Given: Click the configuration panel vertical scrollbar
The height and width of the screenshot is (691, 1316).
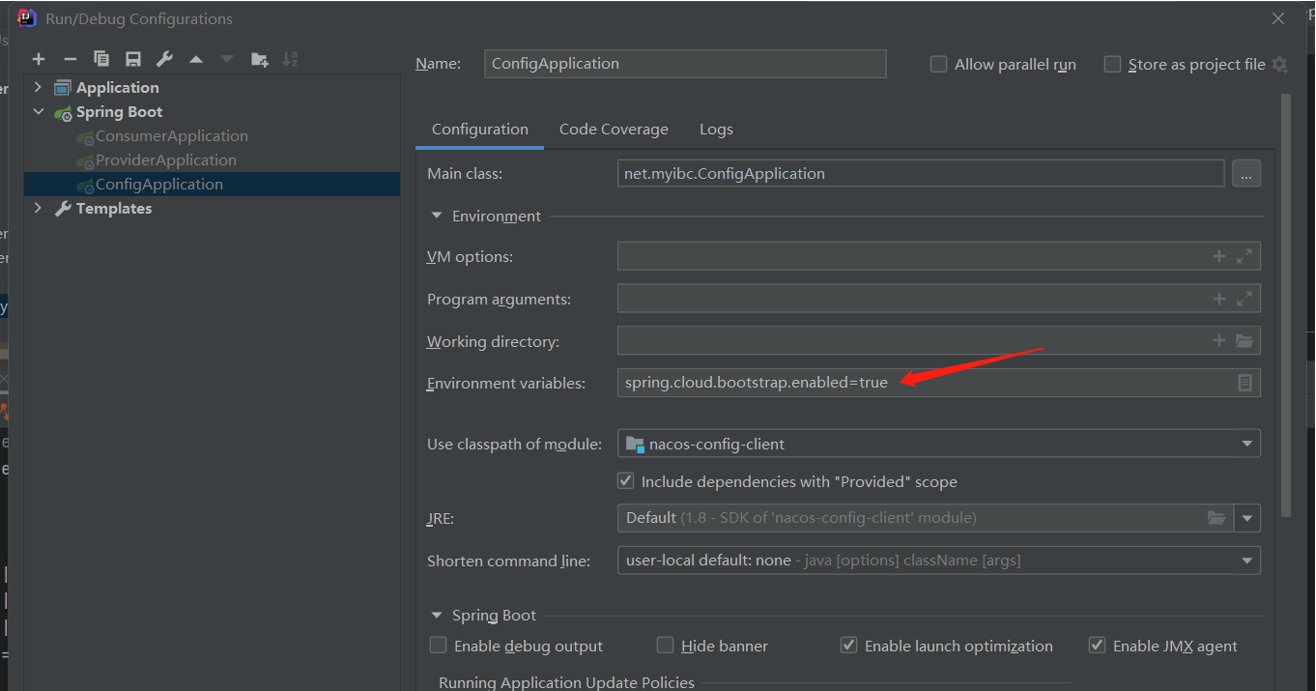Looking at the screenshot, I should (x=1287, y=306).
